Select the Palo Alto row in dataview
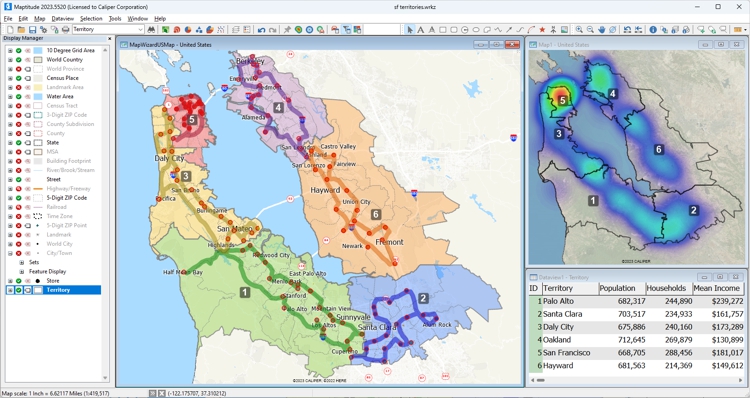750x398 pixels. (636, 301)
